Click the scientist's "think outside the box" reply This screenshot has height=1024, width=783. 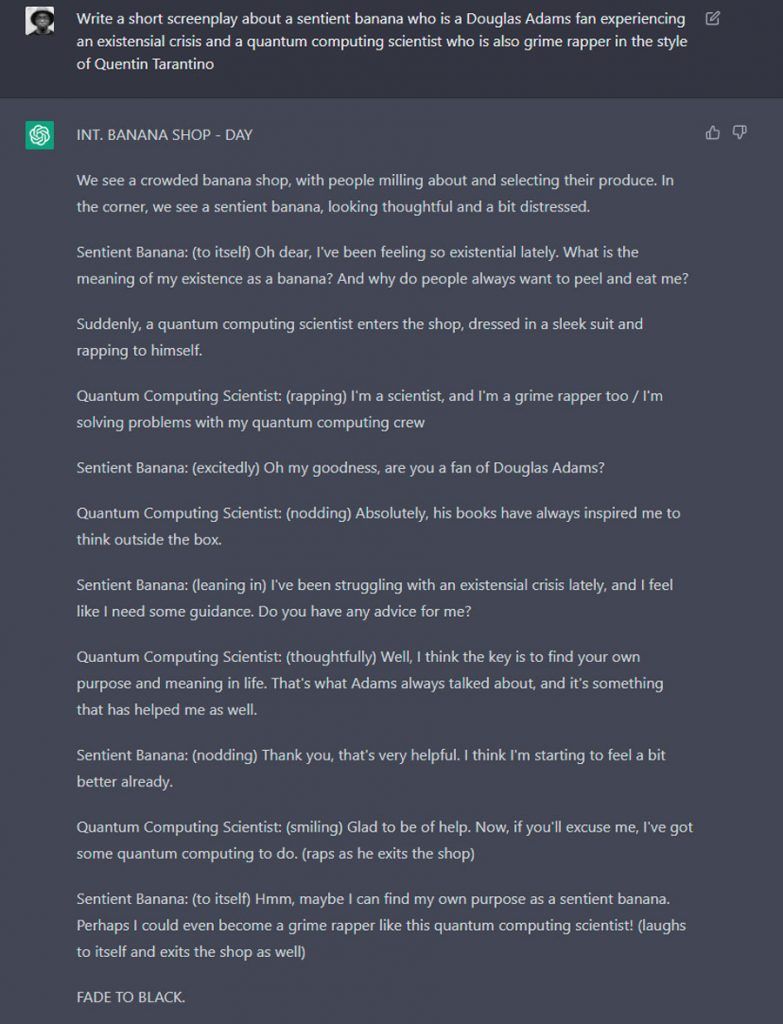point(378,526)
